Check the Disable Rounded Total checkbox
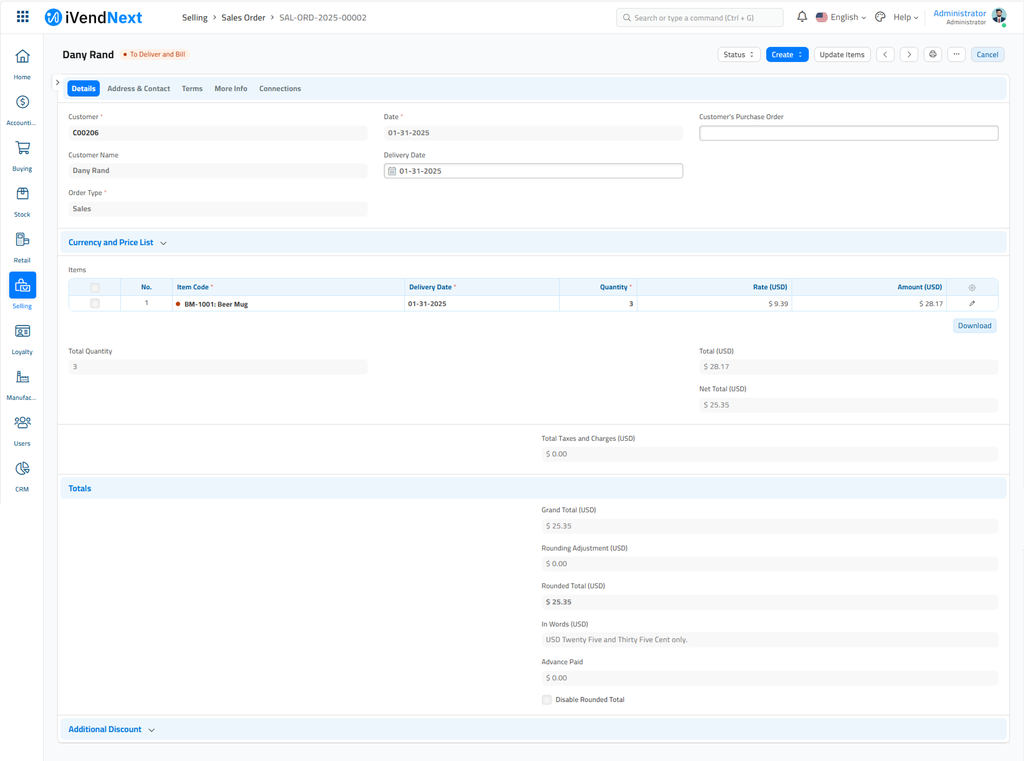The height and width of the screenshot is (761, 1024). point(547,700)
